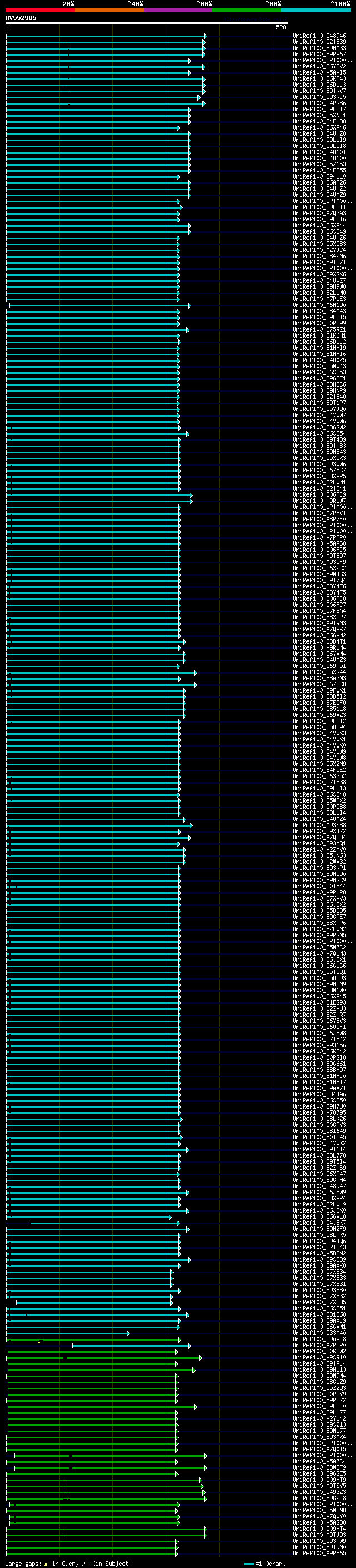The width and height of the screenshot is (356, 1568).
Task: Open hit UniRef100_Q2IB39
Action: coord(319,42)
